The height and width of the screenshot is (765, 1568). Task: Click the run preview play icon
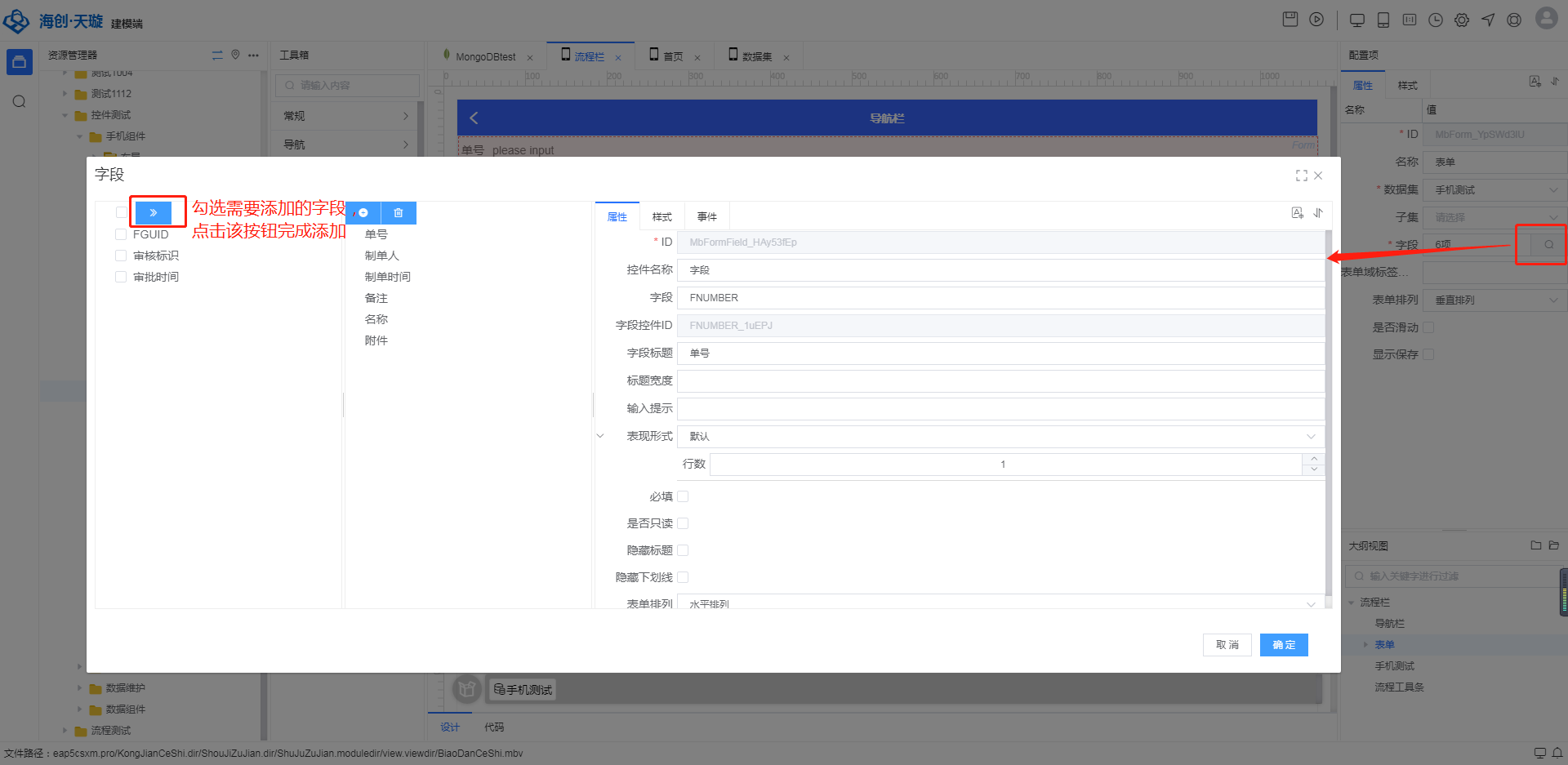(1316, 20)
